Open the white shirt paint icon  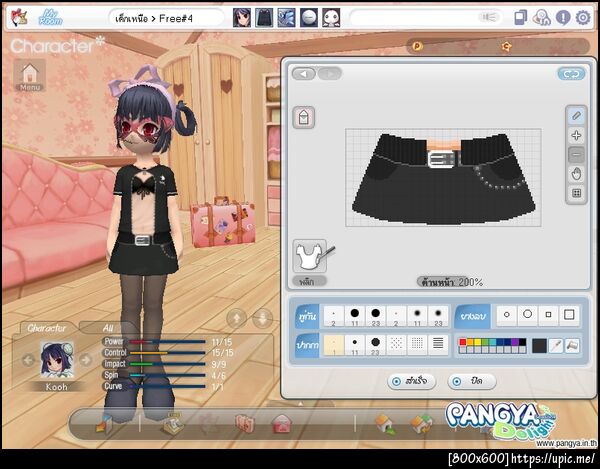(310, 256)
